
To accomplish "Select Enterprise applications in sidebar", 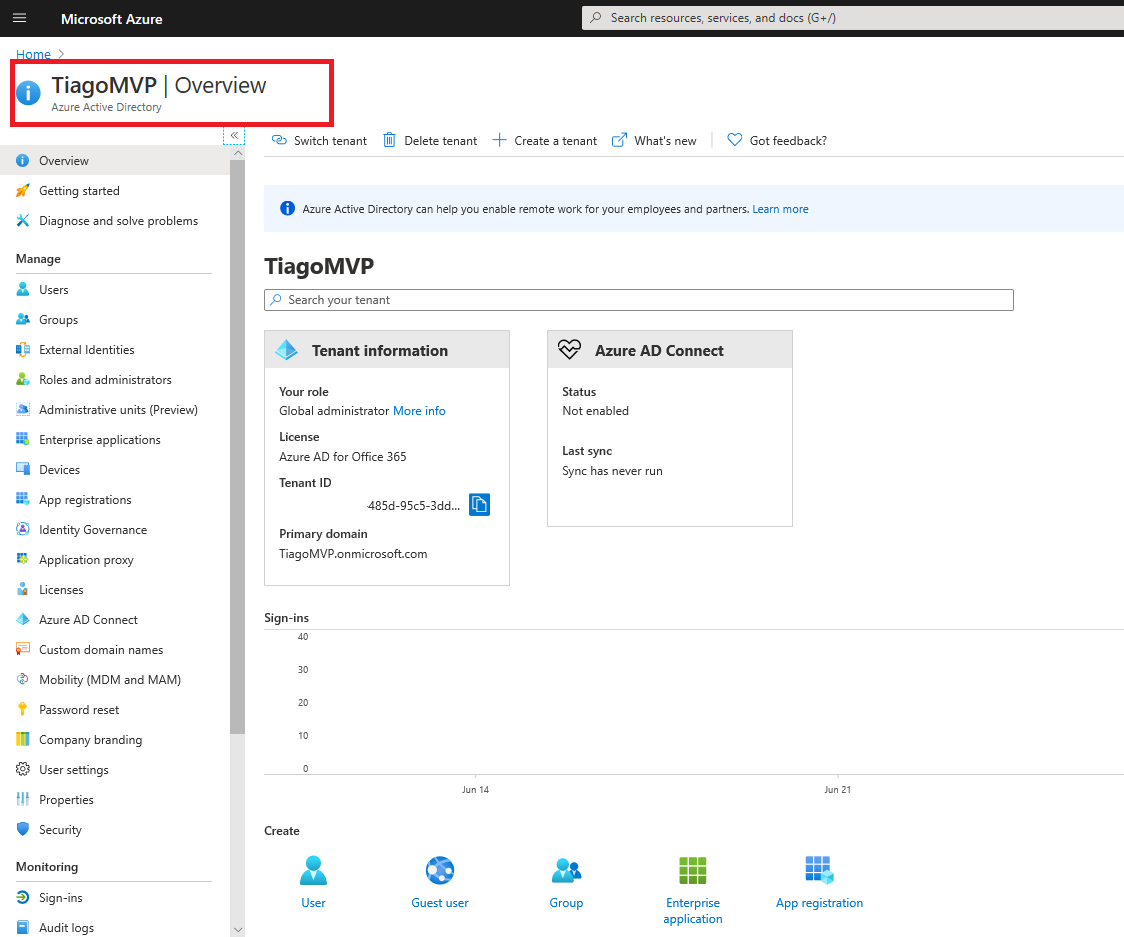I will [x=99, y=440].
